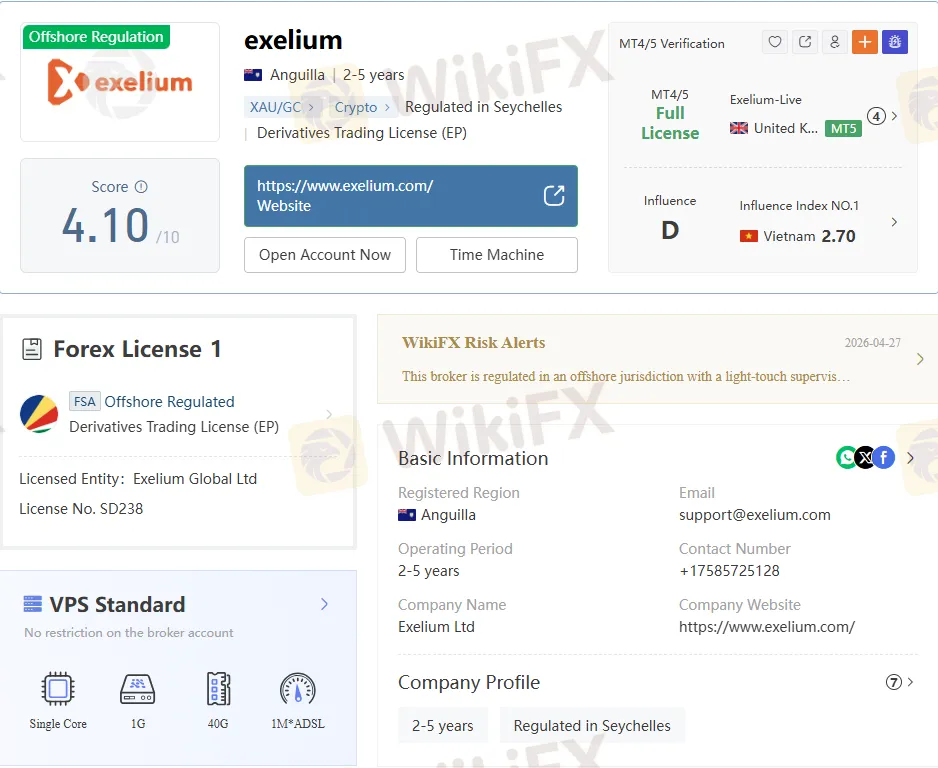
Task: Click Open Account Now button
Action: tap(325, 255)
